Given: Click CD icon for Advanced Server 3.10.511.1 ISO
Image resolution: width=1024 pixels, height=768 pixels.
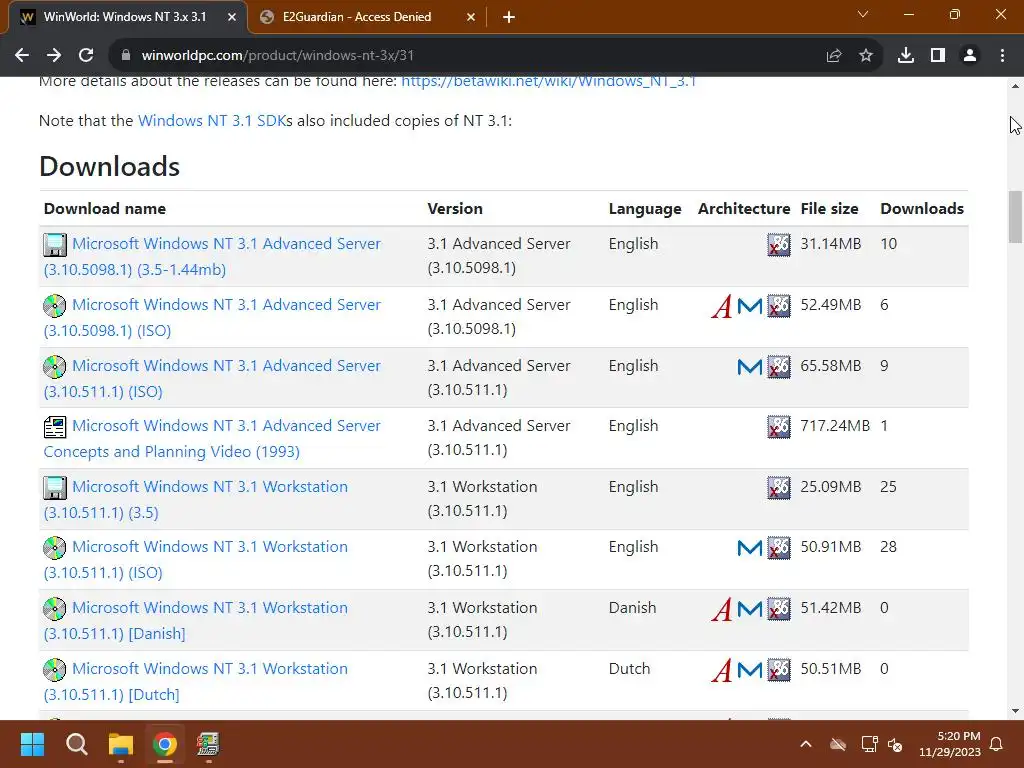Looking at the screenshot, I should tap(55, 366).
